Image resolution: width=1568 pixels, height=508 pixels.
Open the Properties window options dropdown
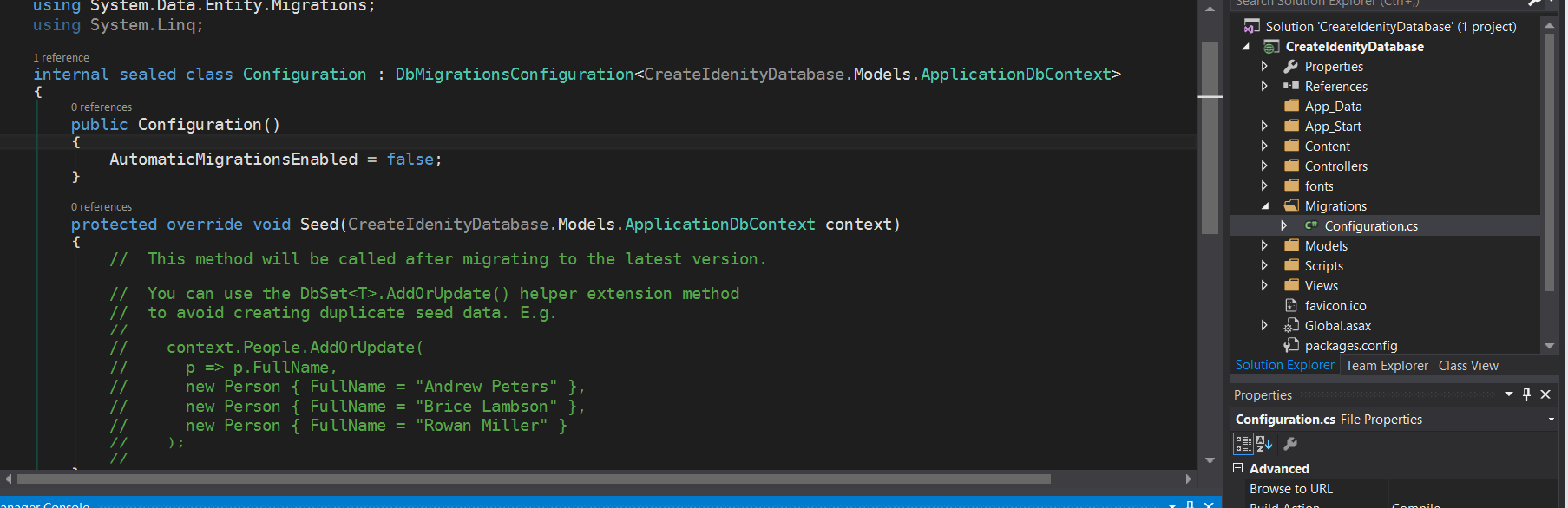tap(1509, 394)
